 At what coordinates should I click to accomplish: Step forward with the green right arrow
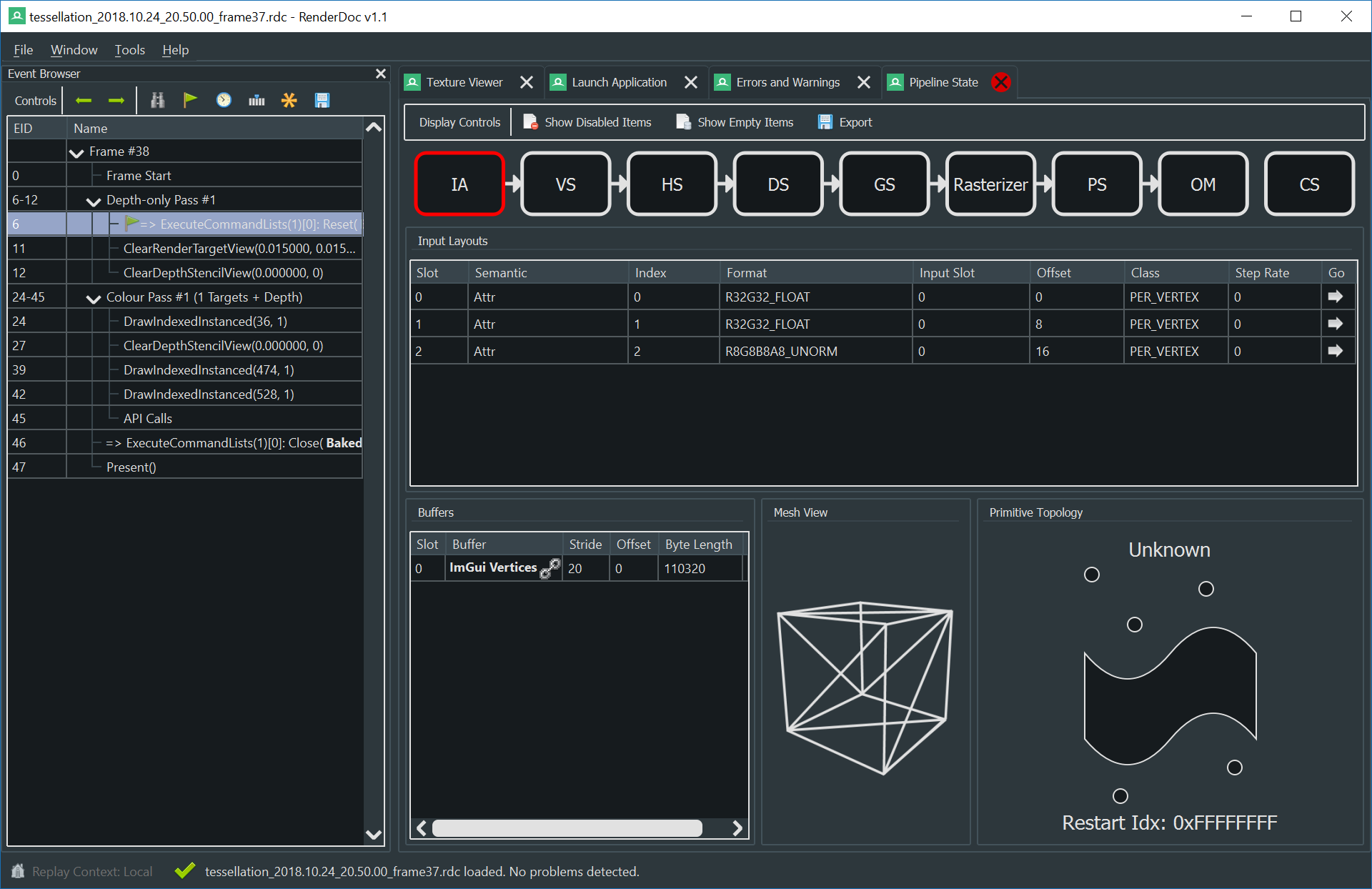116,100
